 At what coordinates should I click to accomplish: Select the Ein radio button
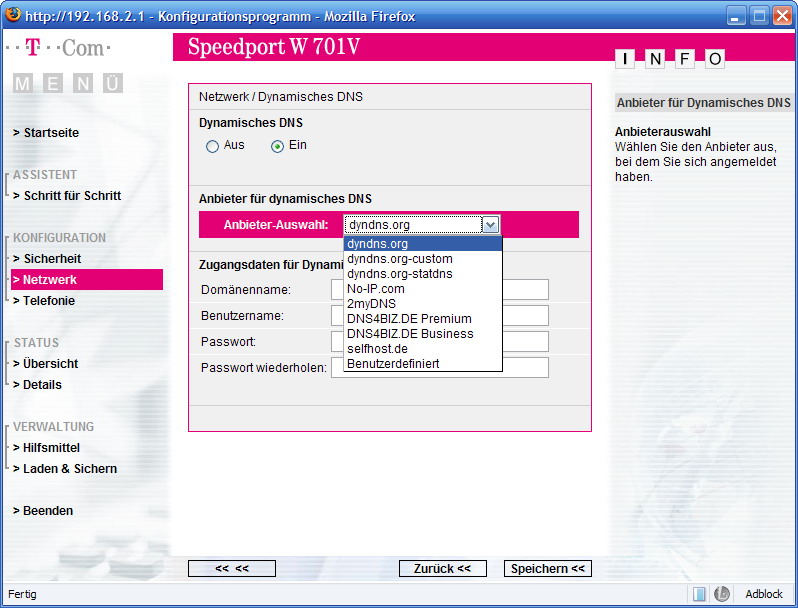(x=277, y=147)
